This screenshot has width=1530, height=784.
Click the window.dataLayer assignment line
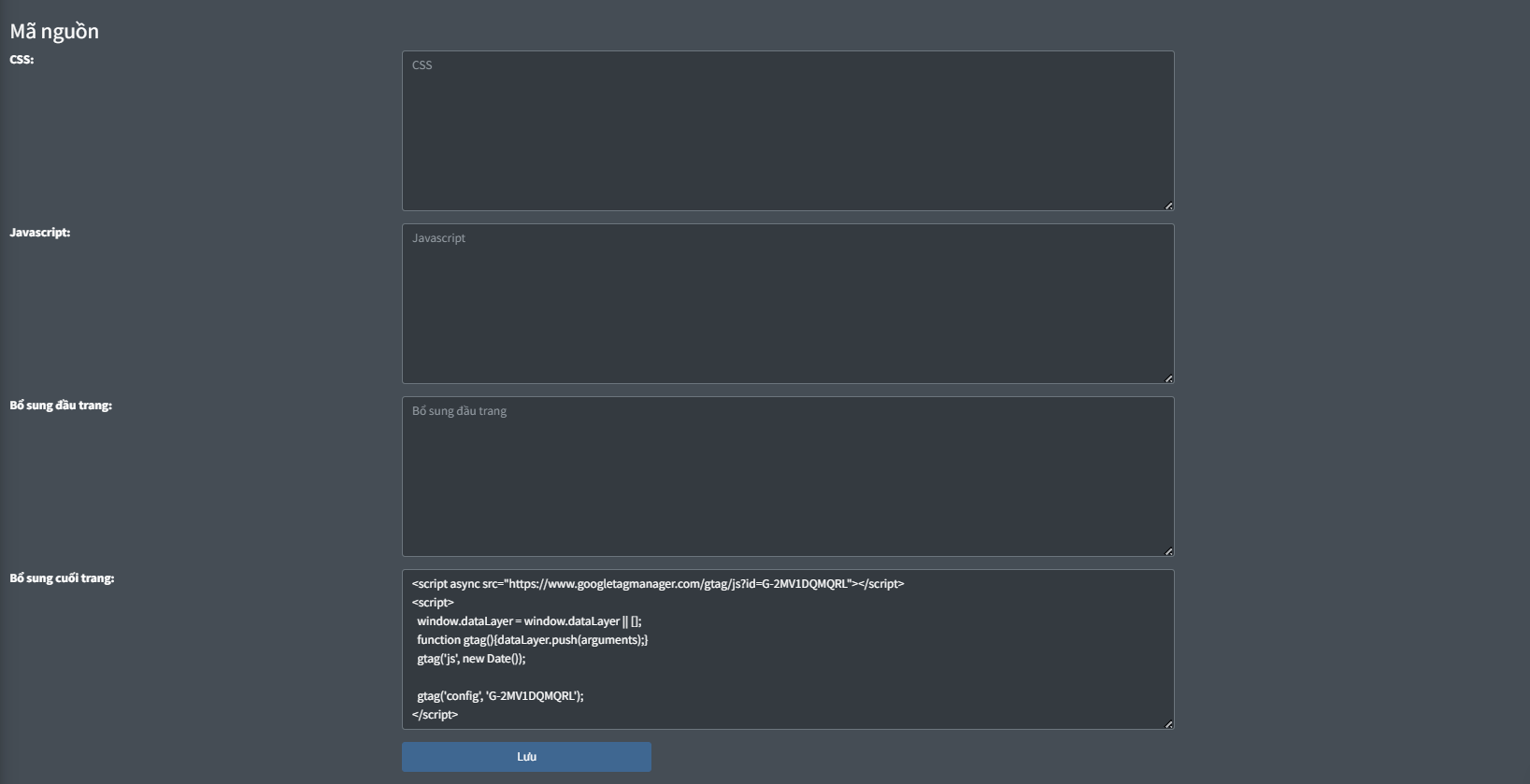[529, 621]
